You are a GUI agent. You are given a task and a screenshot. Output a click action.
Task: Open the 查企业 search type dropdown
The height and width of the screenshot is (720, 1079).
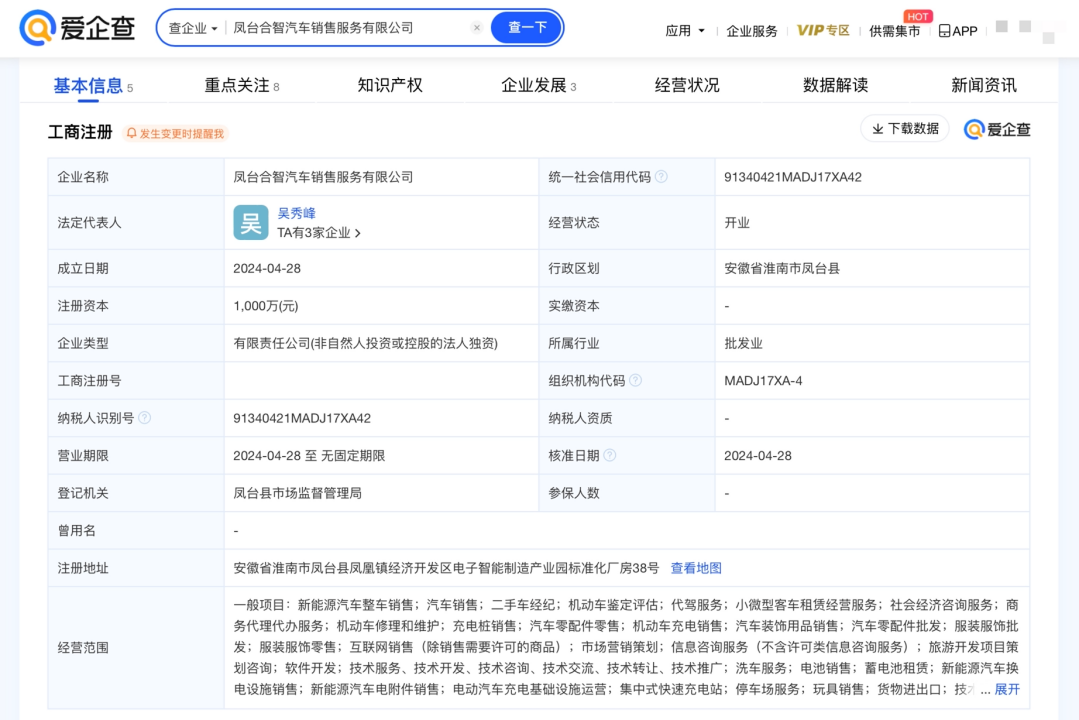(193, 28)
